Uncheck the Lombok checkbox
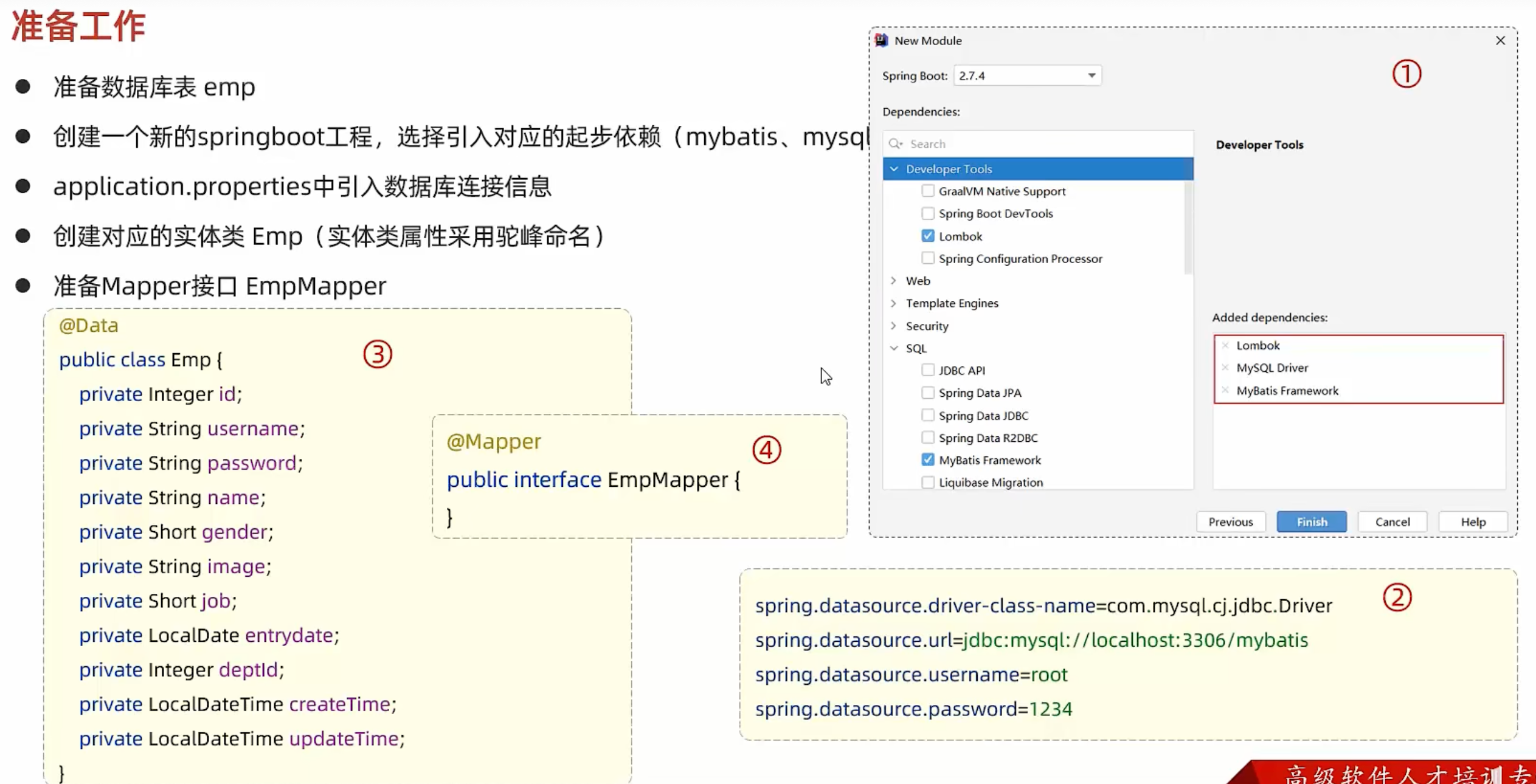The image size is (1536, 784). tap(927, 236)
